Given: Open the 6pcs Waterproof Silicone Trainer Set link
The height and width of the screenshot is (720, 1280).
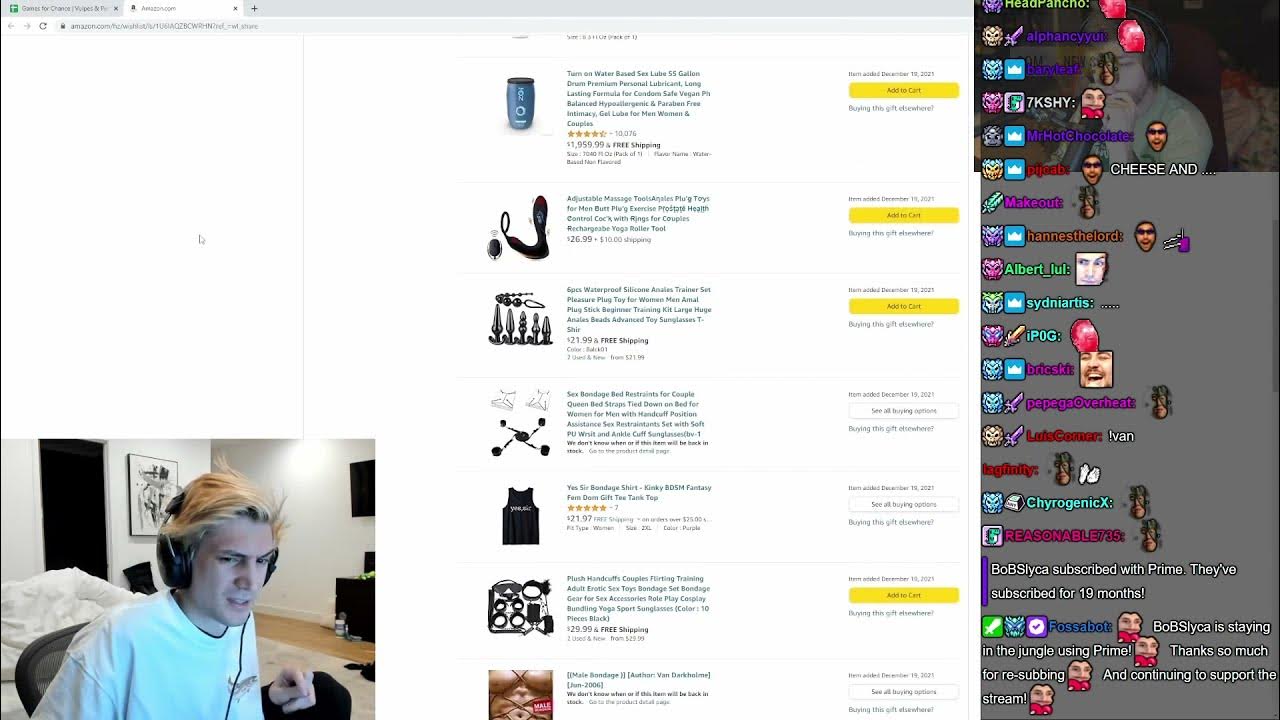Looking at the screenshot, I should point(638,309).
